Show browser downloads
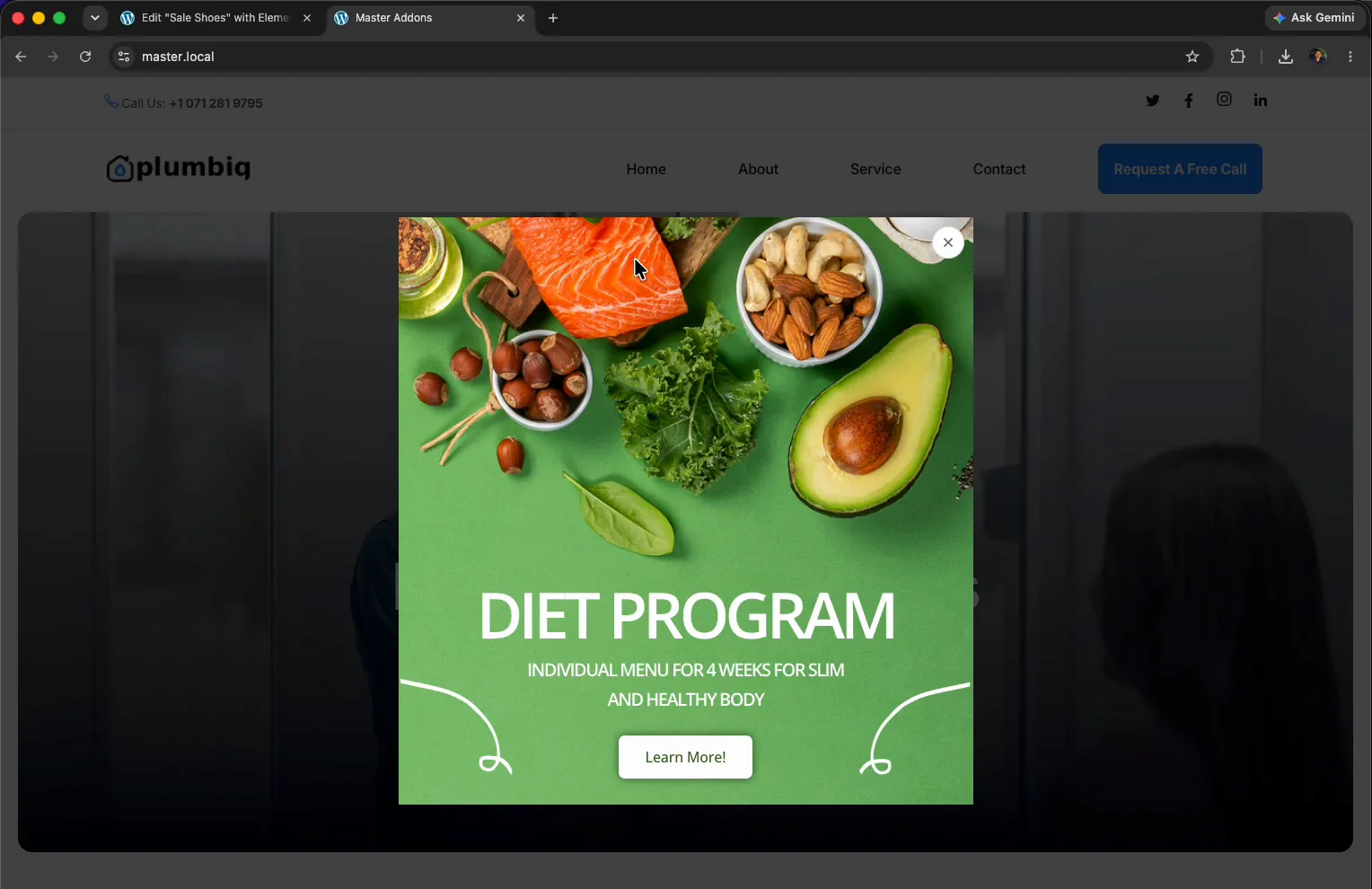The width and height of the screenshot is (1372, 889). [1286, 57]
